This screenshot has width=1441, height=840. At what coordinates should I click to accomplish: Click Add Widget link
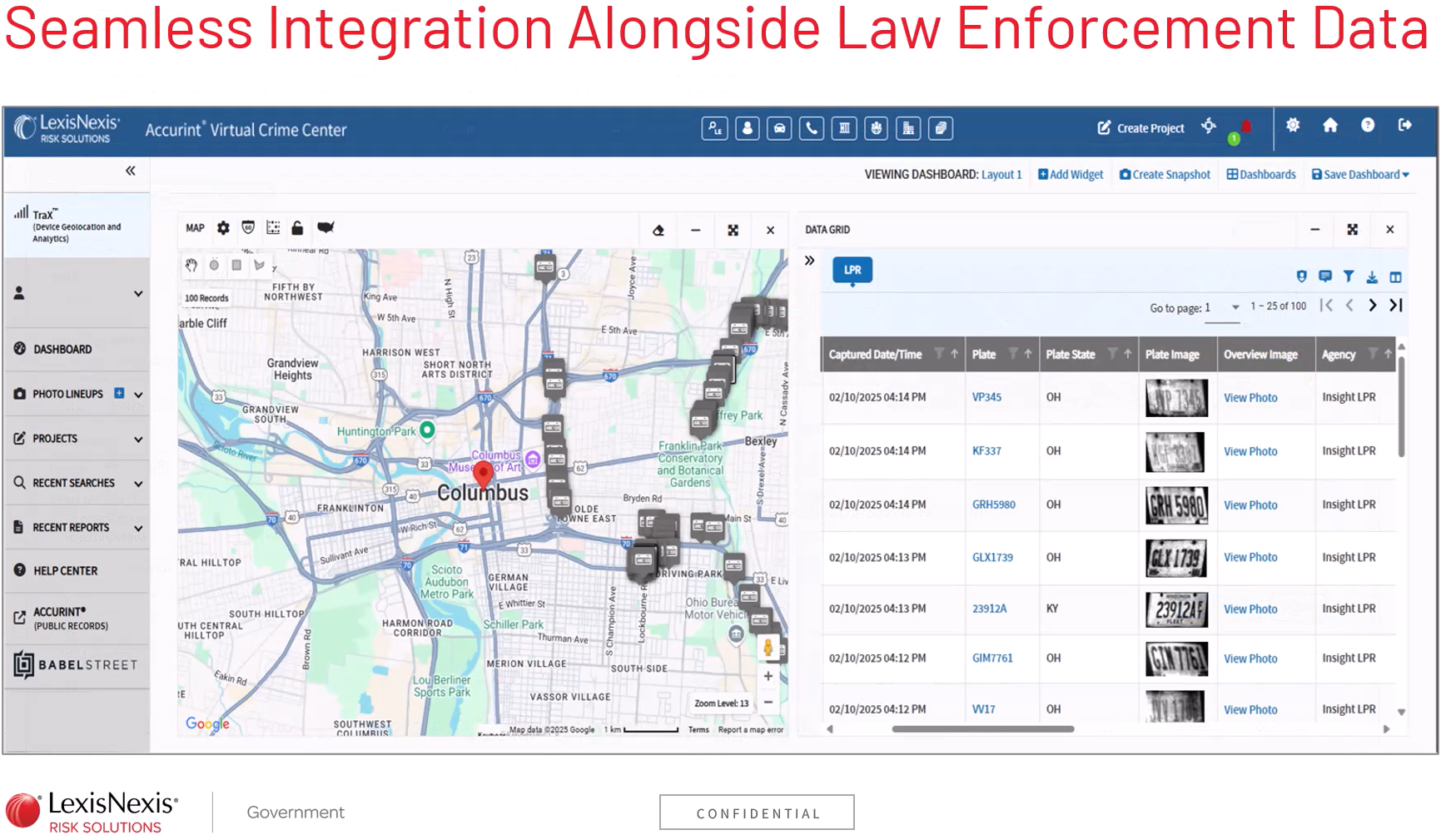tap(1071, 175)
